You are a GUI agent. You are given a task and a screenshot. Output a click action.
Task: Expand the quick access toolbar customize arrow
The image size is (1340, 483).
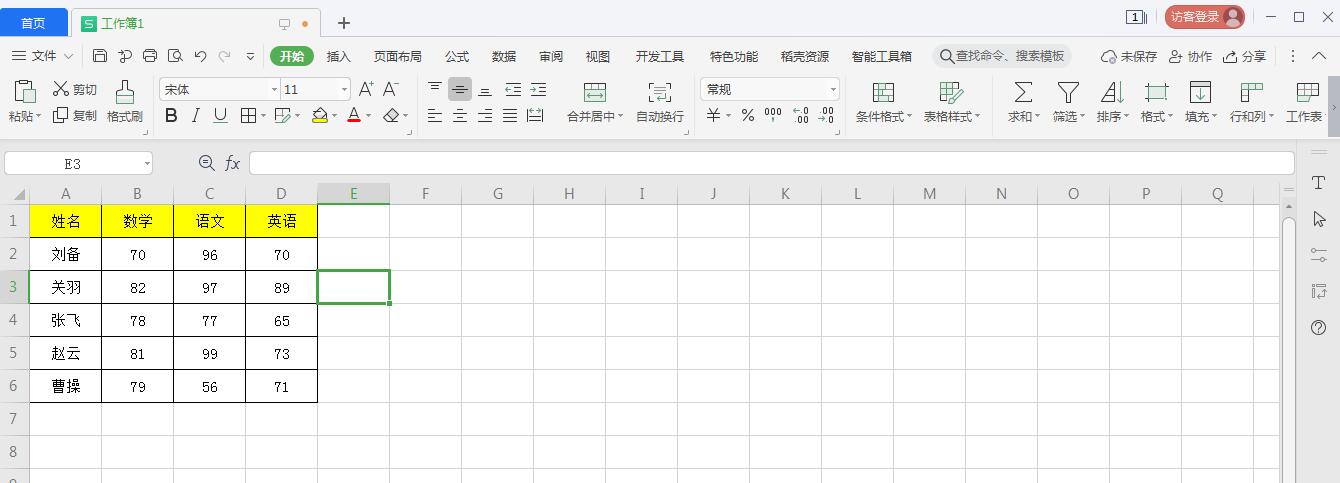(250, 56)
